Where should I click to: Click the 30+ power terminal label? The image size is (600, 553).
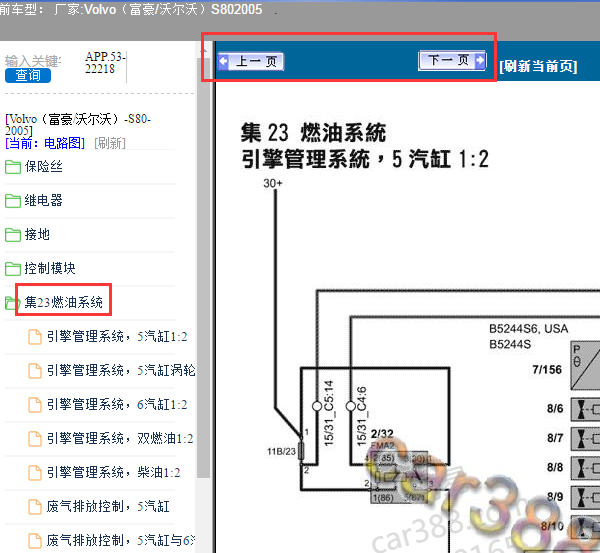pyautogui.click(x=273, y=183)
